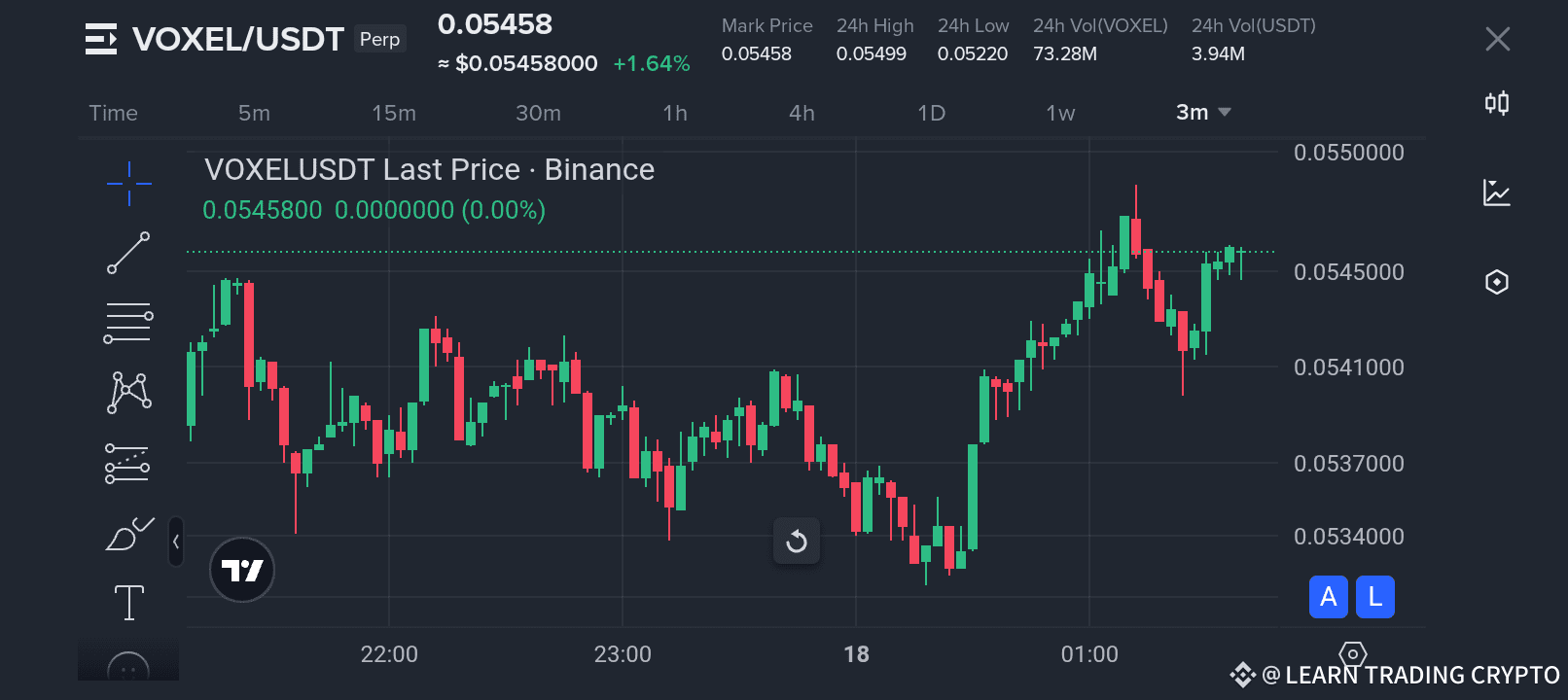1568x700 pixels.
Task: Click the date label 18 on time axis
Action: click(x=856, y=654)
